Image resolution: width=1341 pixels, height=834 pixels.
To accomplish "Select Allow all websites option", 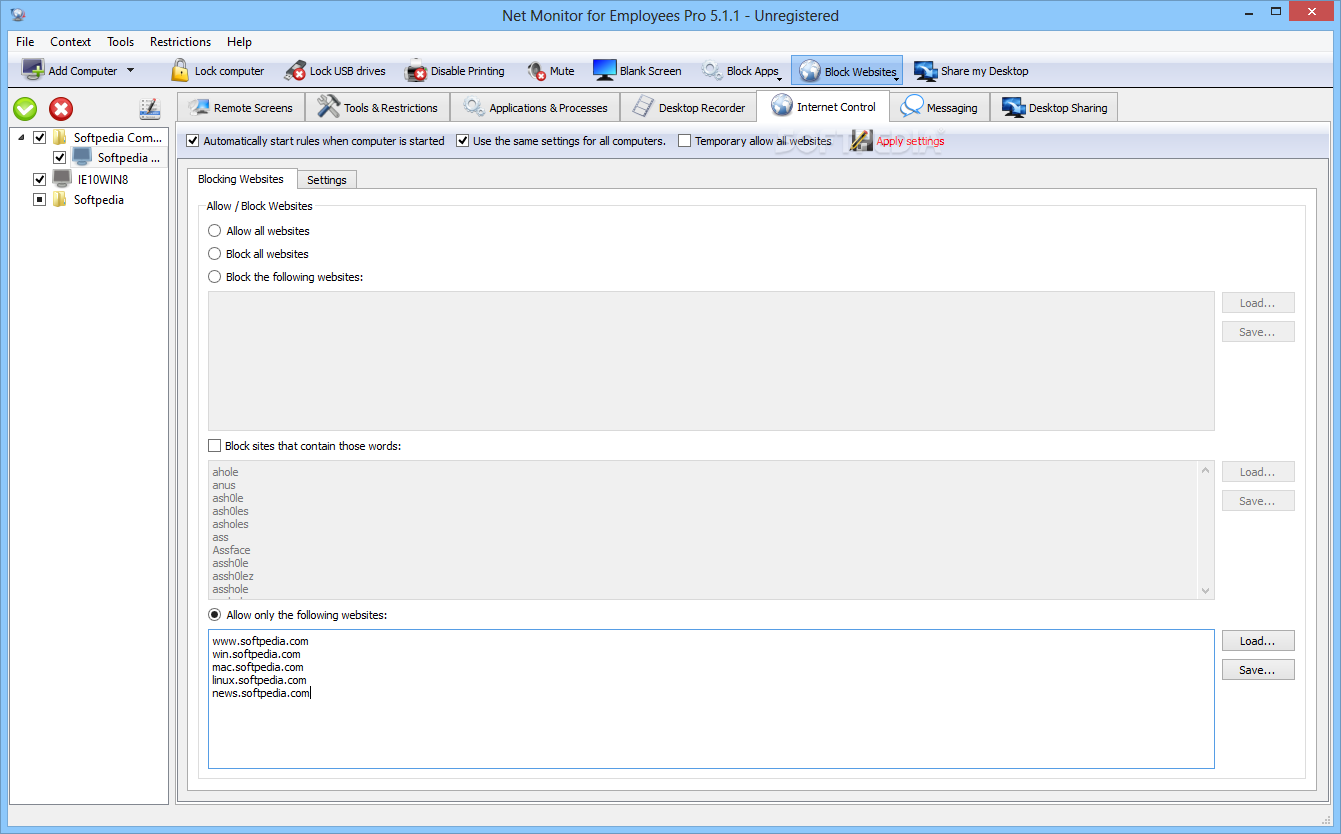I will (x=214, y=231).
